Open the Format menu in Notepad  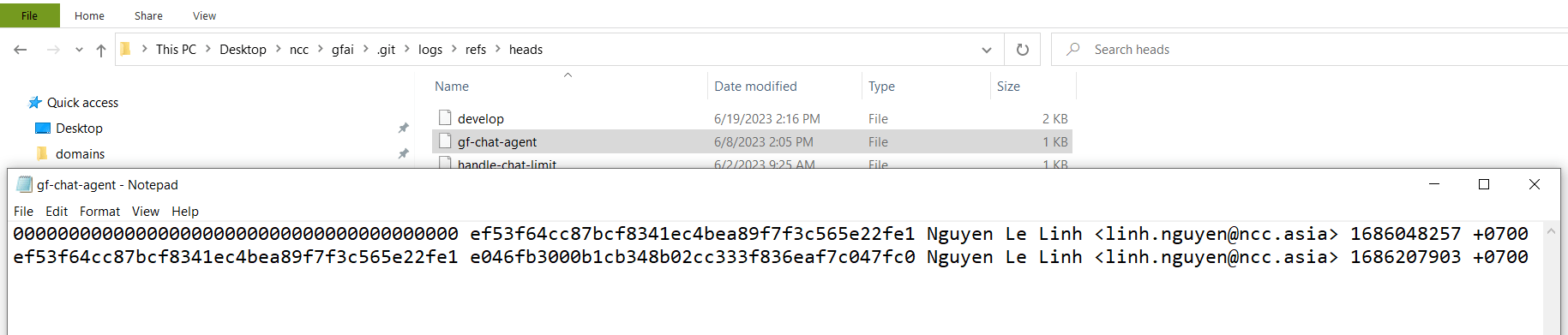(x=99, y=212)
